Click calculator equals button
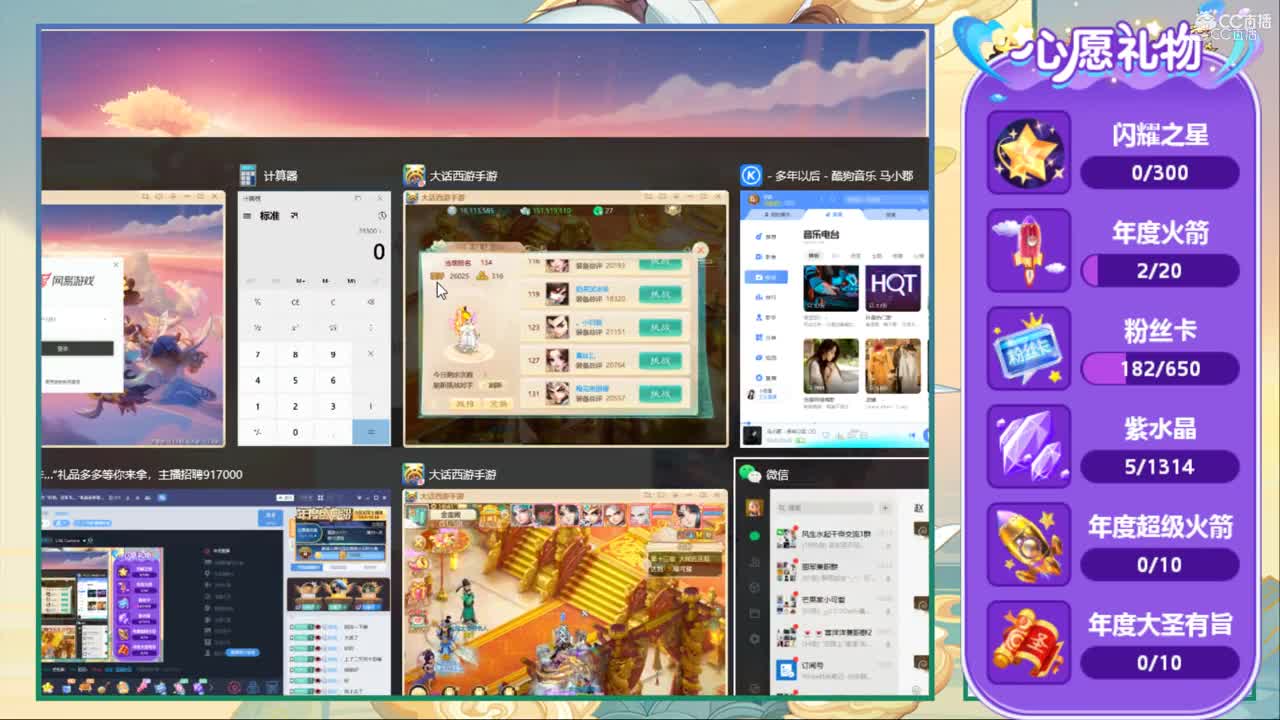Viewport: 1280px width, 720px height. pos(371,432)
